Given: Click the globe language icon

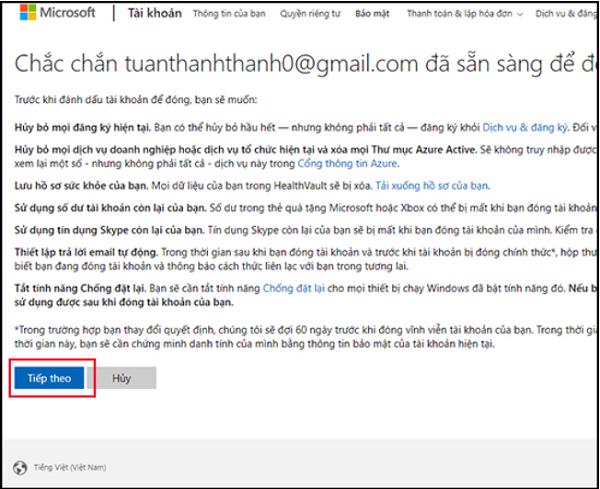Looking at the screenshot, I should click(20, 467).
